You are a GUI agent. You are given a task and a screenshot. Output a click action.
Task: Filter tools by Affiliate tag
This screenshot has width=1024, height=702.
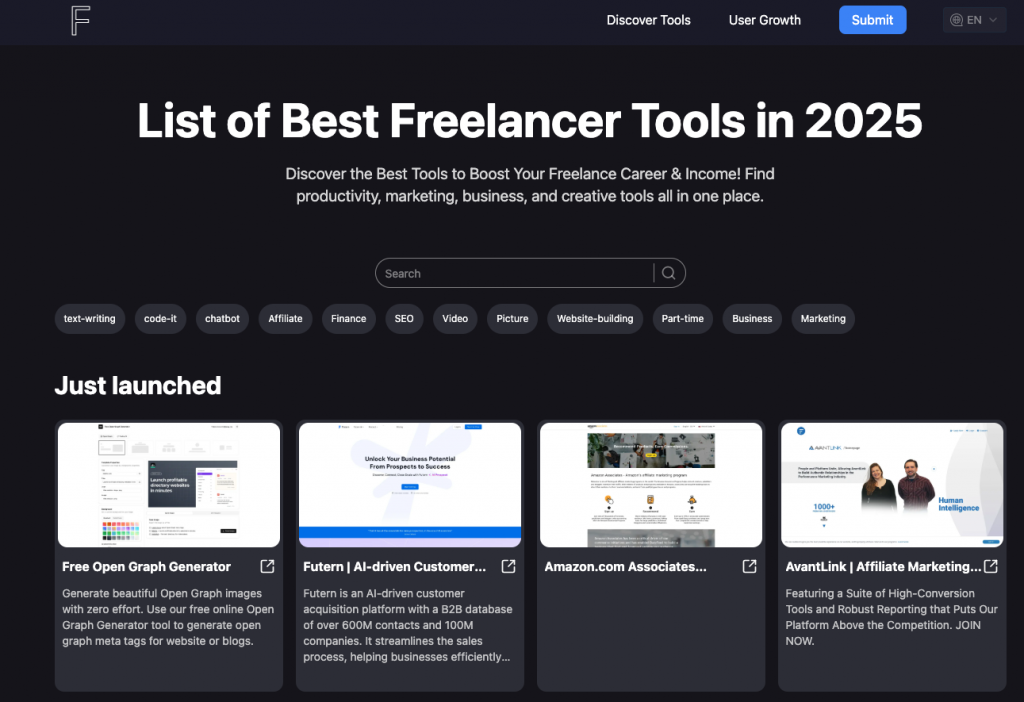click(285, 319)
